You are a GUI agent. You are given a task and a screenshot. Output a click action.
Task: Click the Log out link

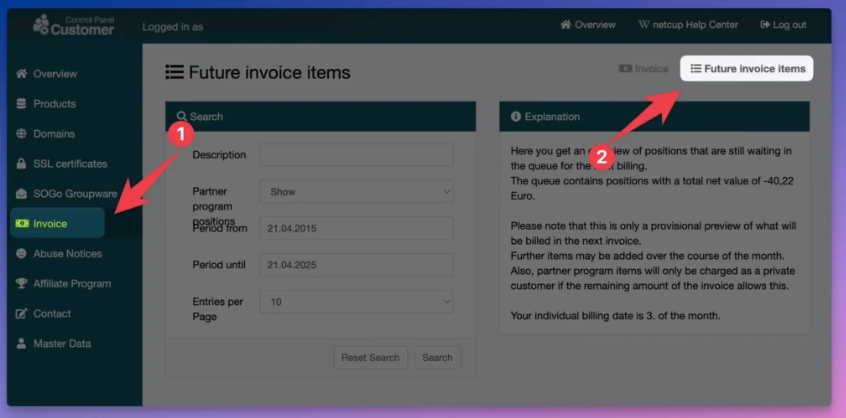click(783, 25)
